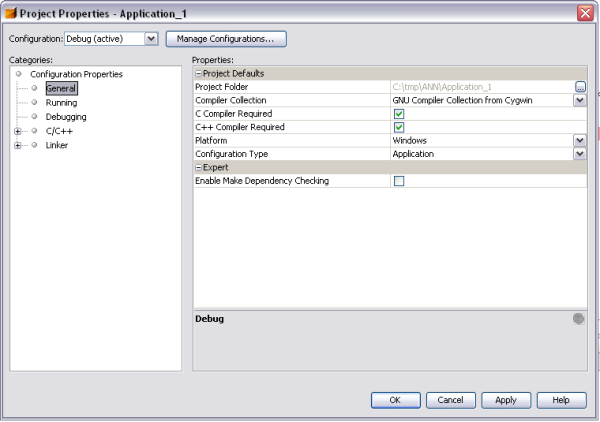Click the Configuration Type property label
Screen dimensions: 600x422
(232, 154)
